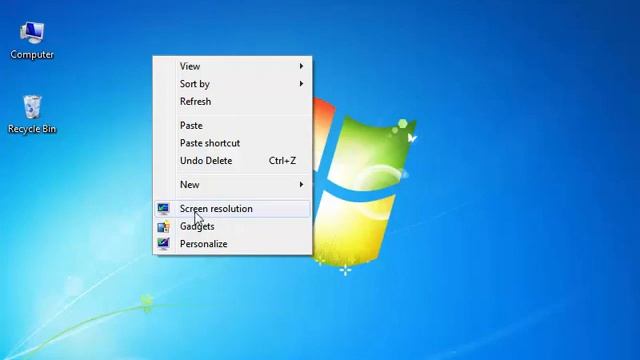This screenshot has height=360, width=640.
Task: Select Undo Delete in context menu
Action: click(232, 160)
